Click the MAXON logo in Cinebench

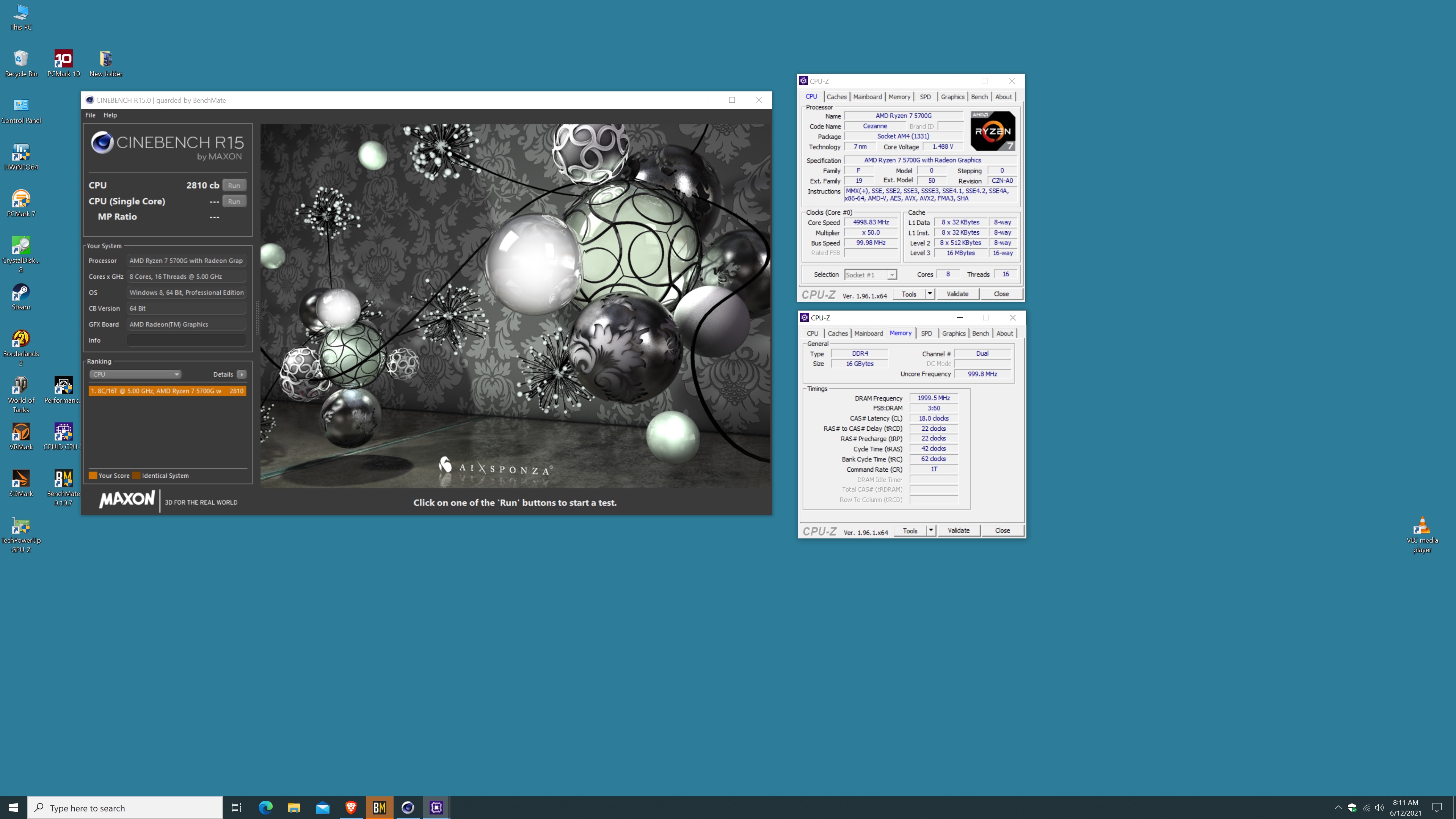127,500
